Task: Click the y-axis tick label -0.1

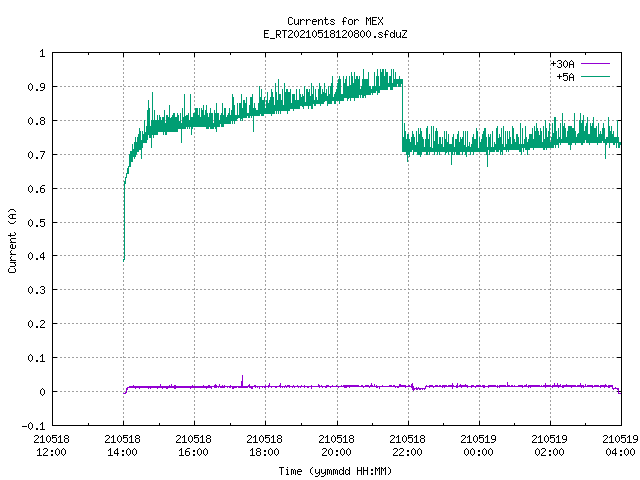Action: click(34, 426)
